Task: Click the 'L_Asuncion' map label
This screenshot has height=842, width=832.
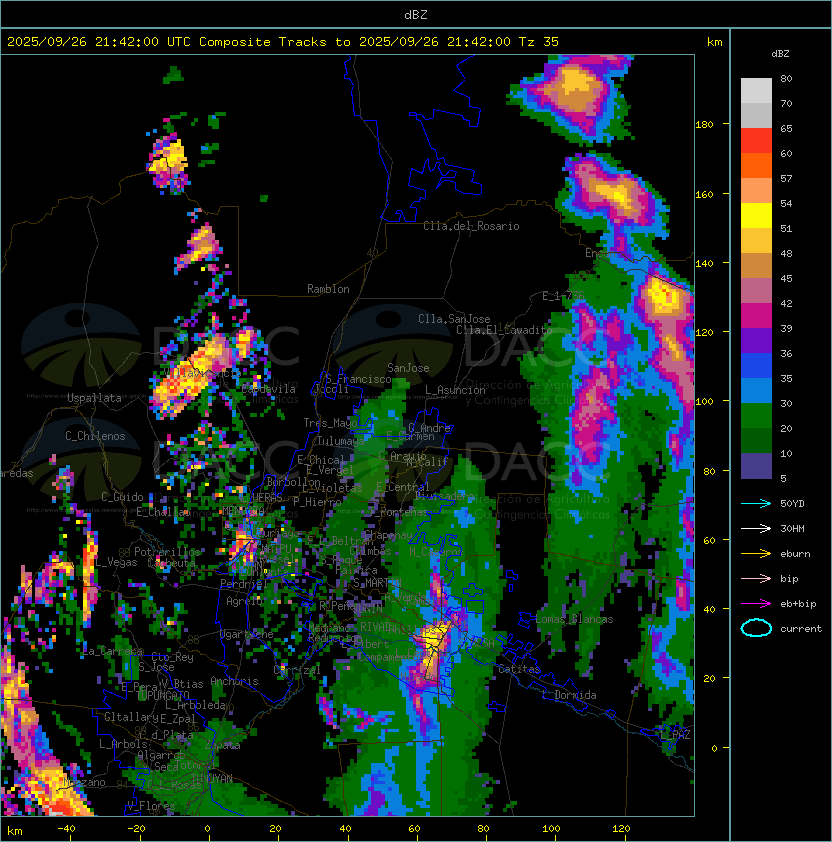Action: (455, 390)
